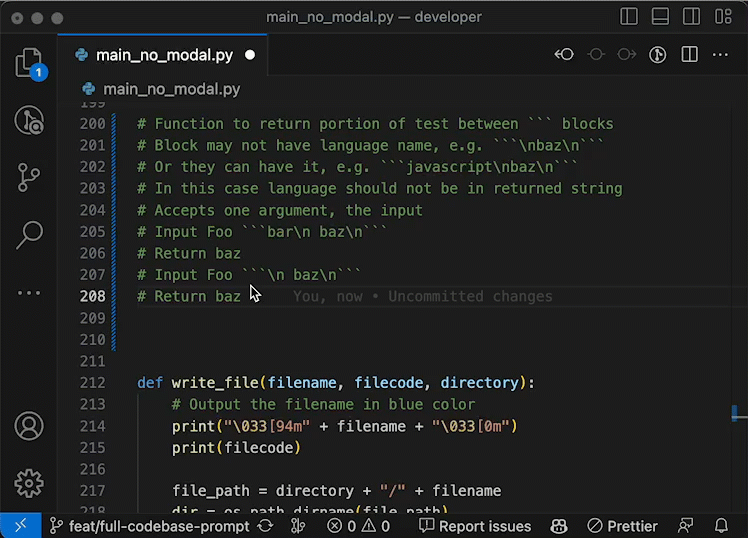Click the blame text 'You, now • Uncommitted changes'
This screenshot has height=538, width=748.
click(x=422, y=296)
